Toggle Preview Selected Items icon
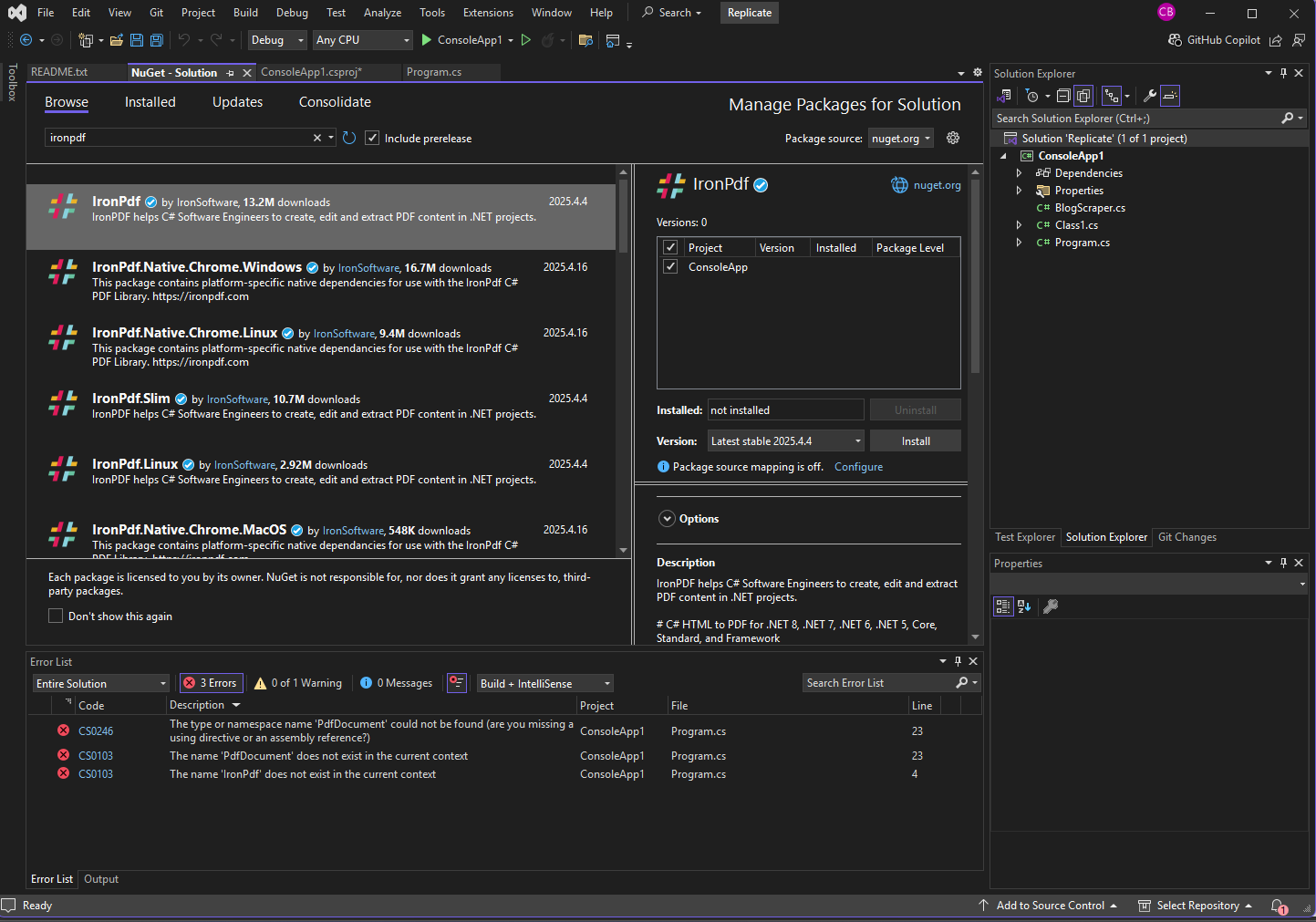The height and width of the screenshot is (922, 1316). click(x=1170, y=96)
